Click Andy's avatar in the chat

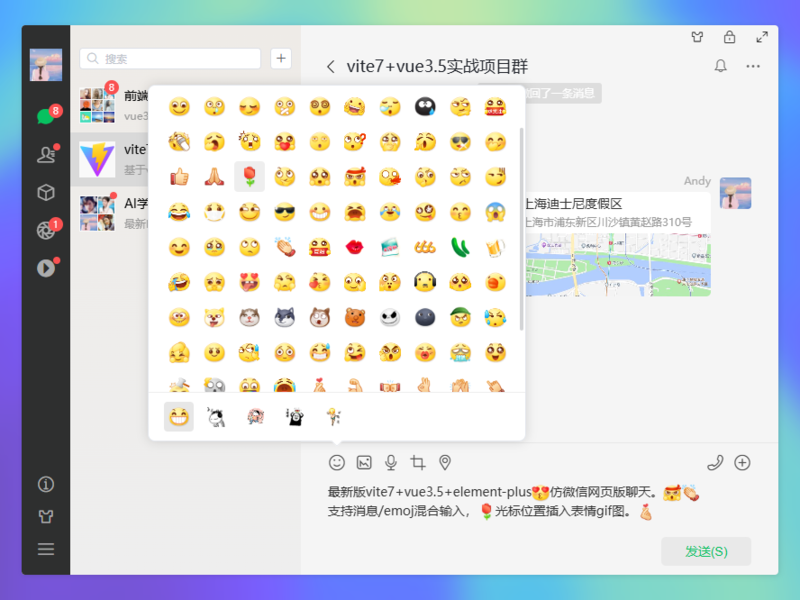(x=735, y=193)
